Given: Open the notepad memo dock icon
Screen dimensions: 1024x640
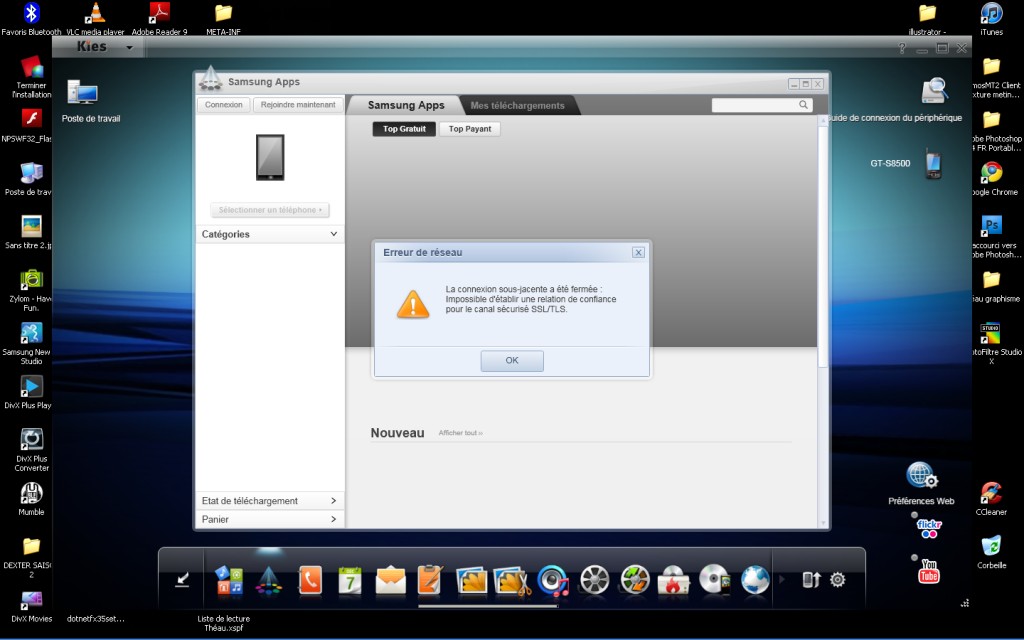Looking at the screenshot, I should (430, 580).
